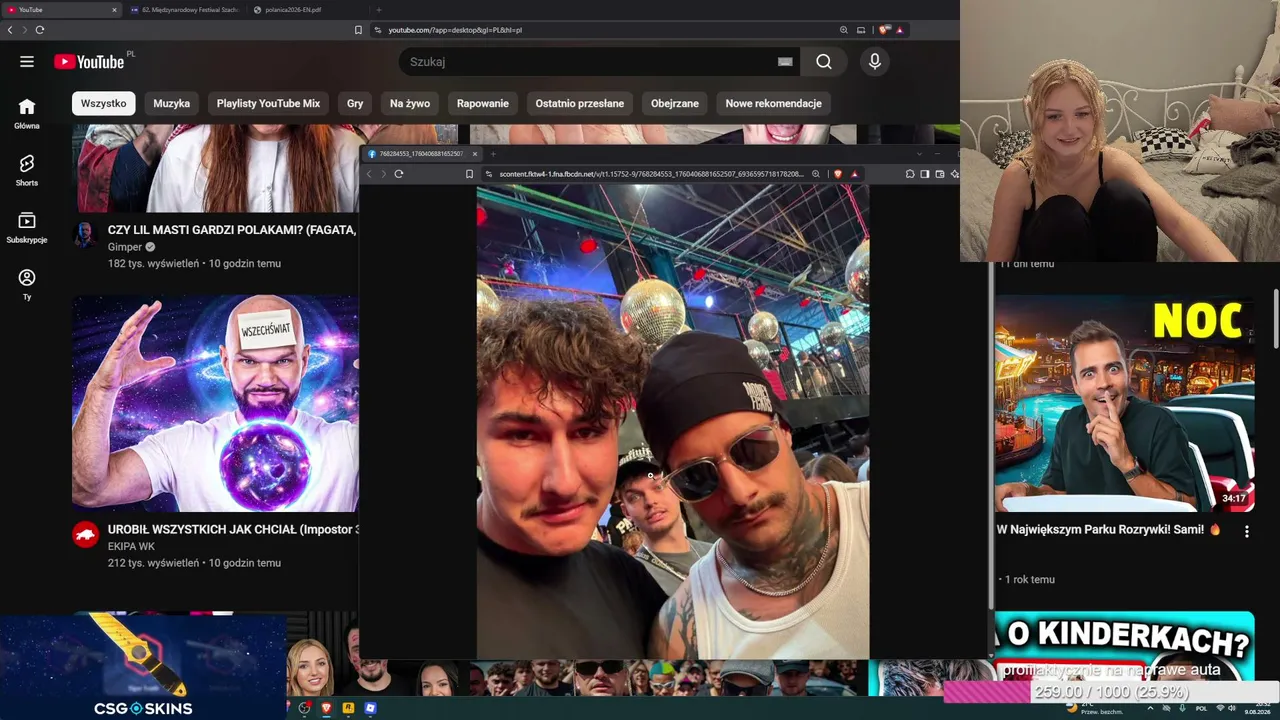Image resolution: width=1280 pixels, height=720 pixels.
Task: Open the tab search chevron in fbcdn window
Action: click(919, 154)
